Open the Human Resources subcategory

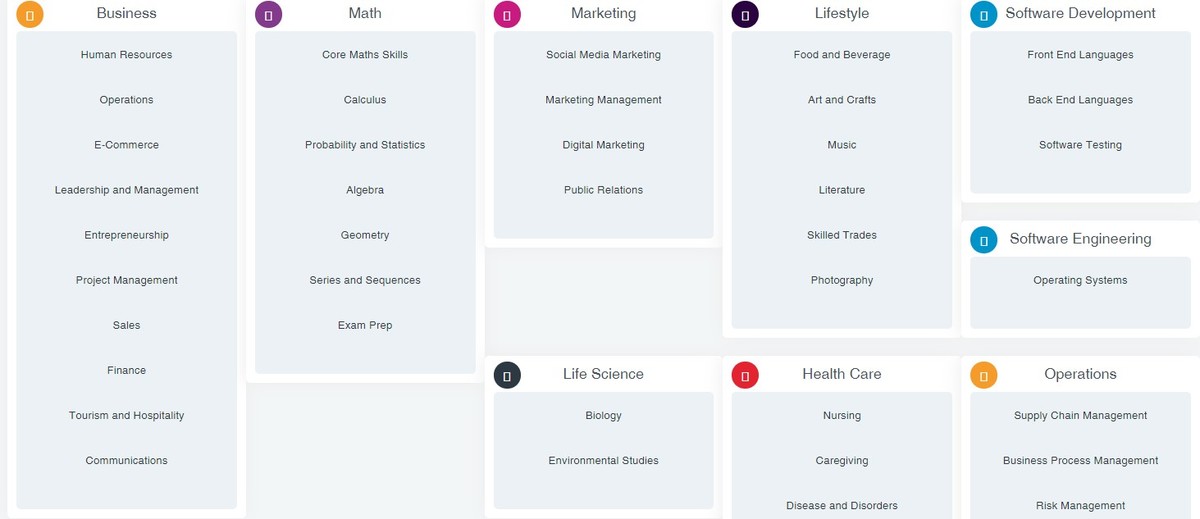point(127,55)
